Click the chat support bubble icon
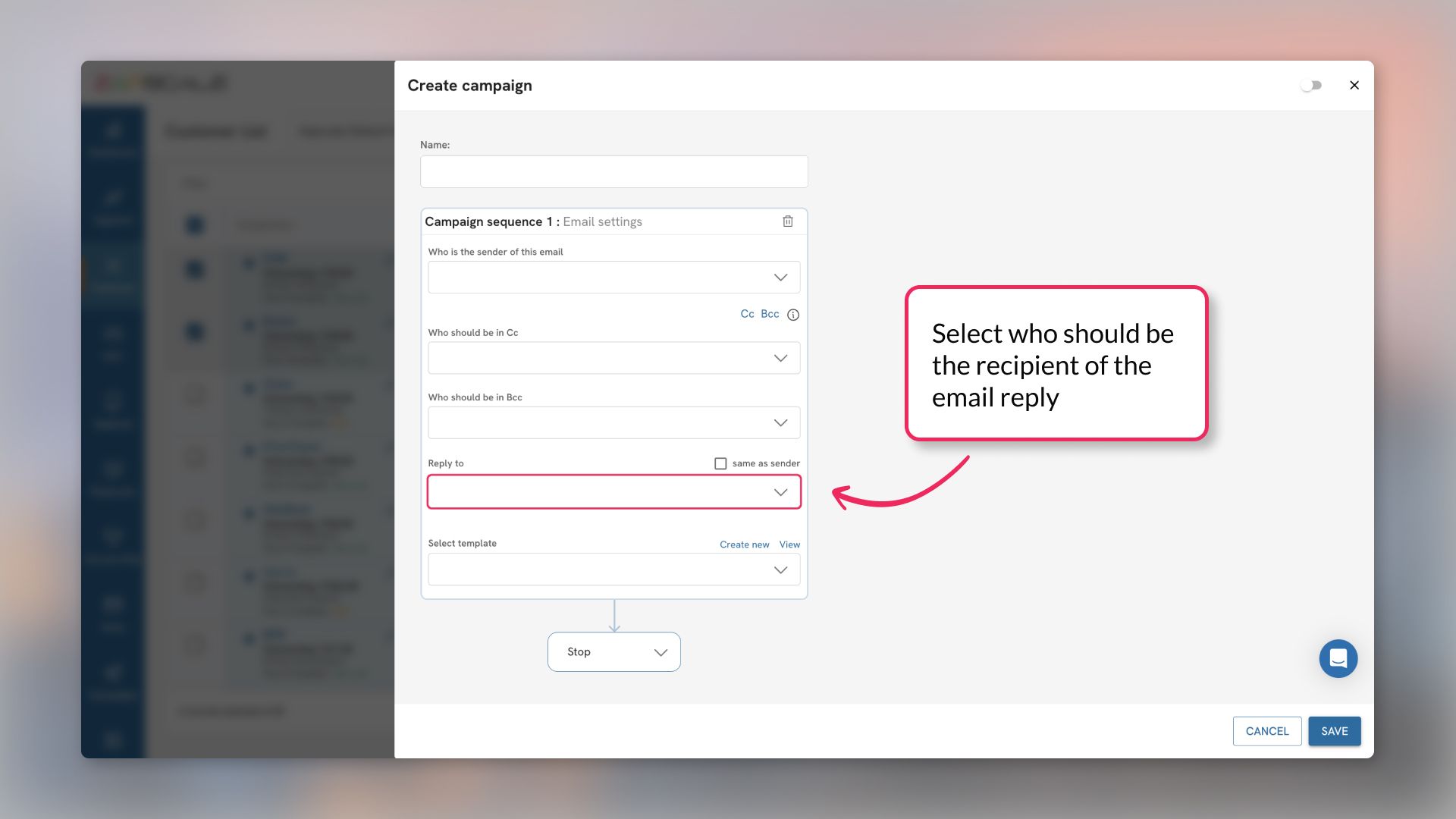The height and width of the screenshot is (819, 1456). [1338, 658]
